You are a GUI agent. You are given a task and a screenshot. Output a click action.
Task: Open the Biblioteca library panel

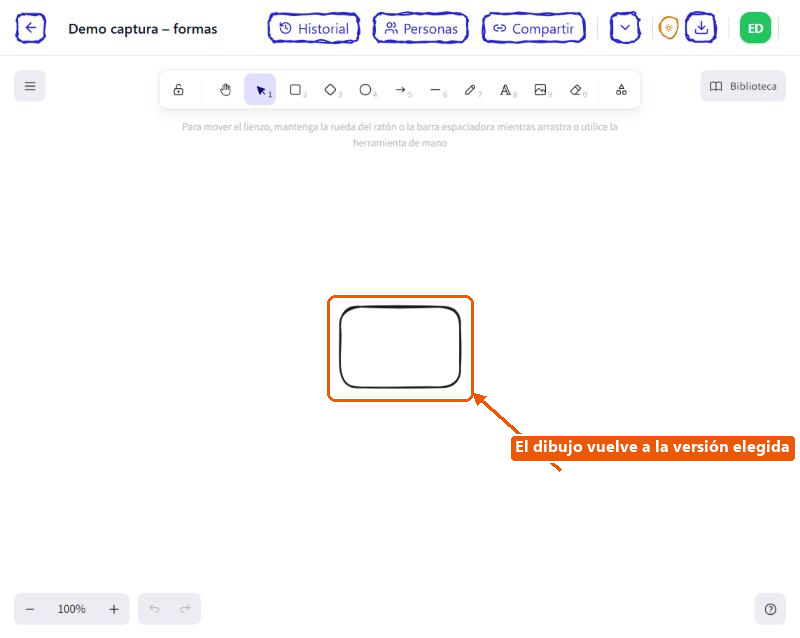tap(743, 86)
